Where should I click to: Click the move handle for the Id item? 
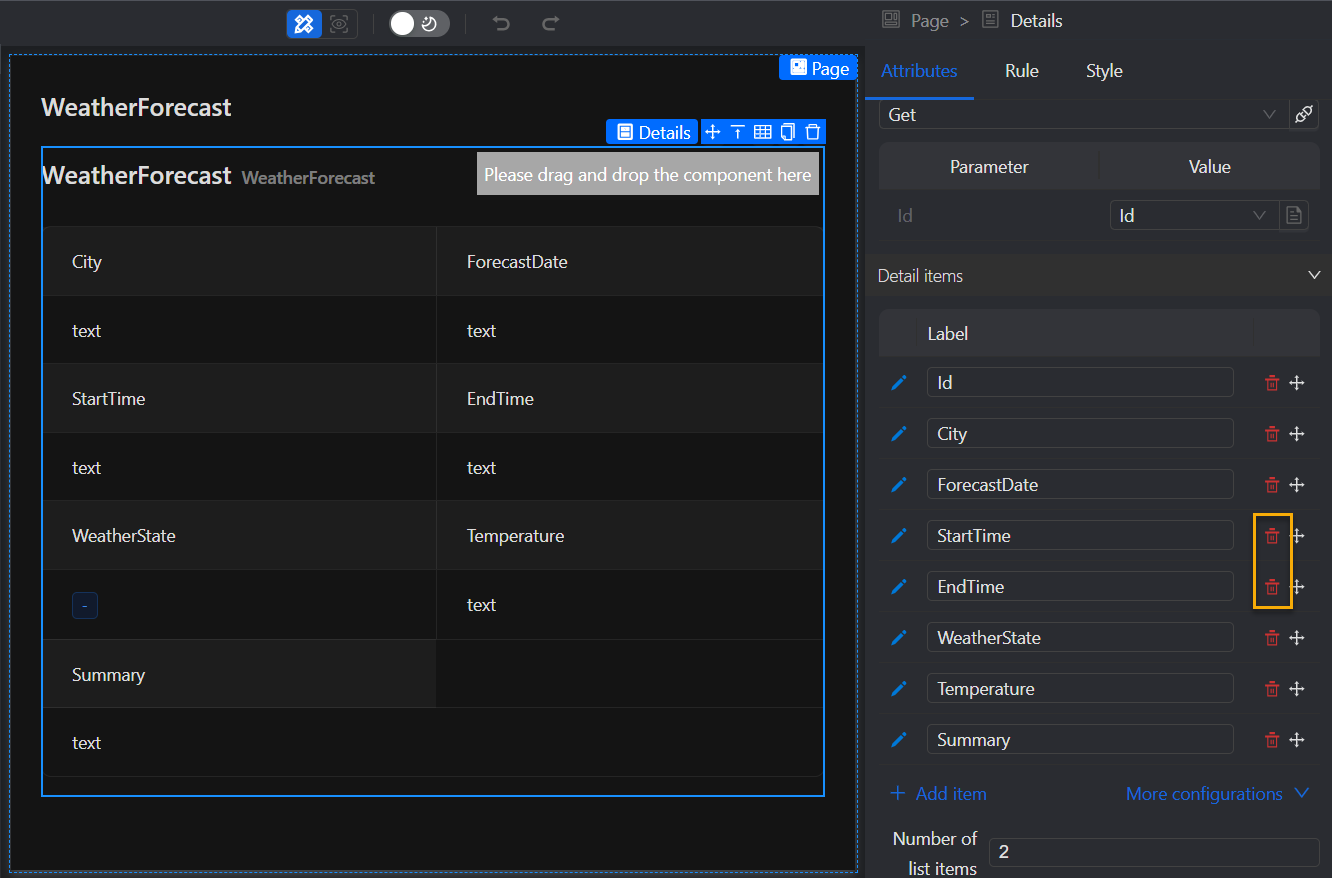pyautogui.click(x=1297, y=383)
